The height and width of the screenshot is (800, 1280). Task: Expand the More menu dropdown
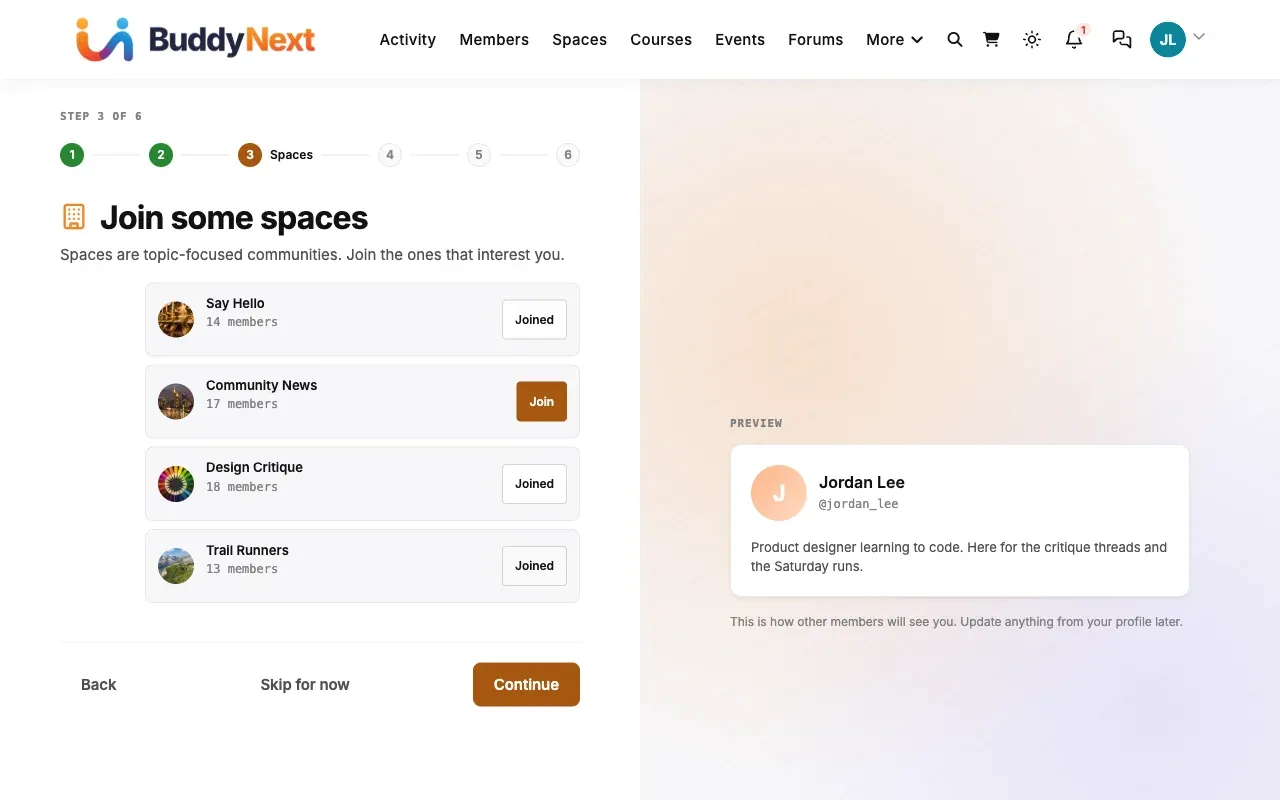coord(894,40)
